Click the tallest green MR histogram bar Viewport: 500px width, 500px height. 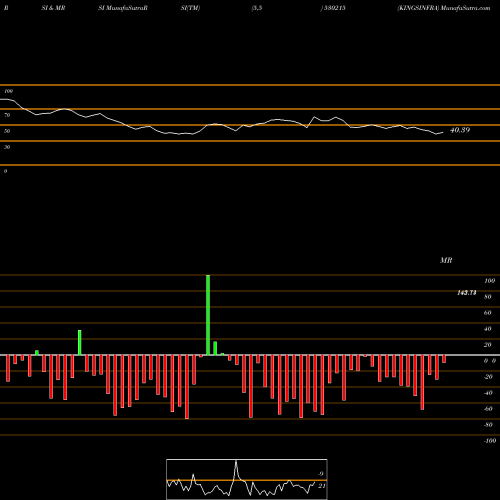[208, 315]
